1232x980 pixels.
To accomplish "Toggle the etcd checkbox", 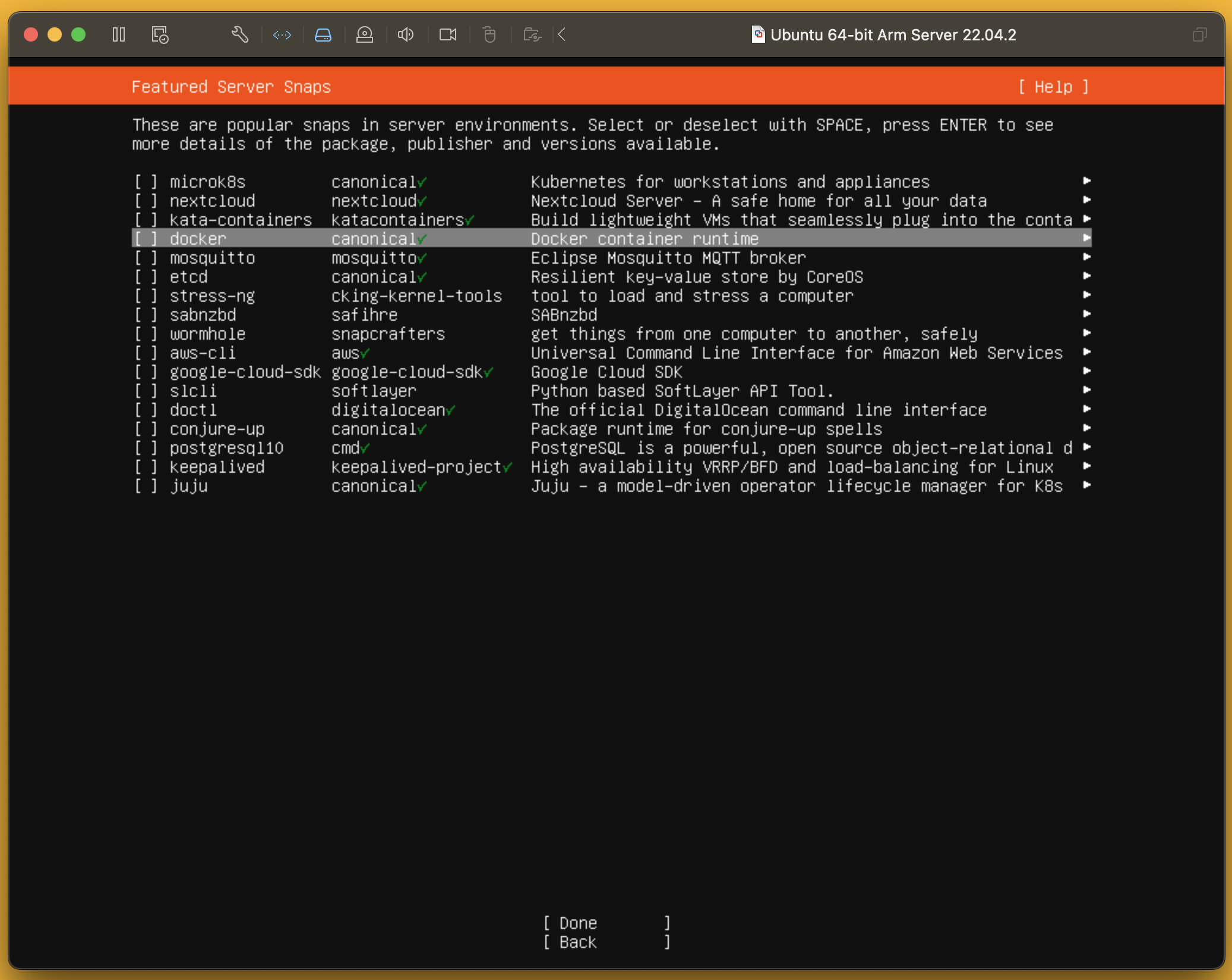I will pos(146,277).
